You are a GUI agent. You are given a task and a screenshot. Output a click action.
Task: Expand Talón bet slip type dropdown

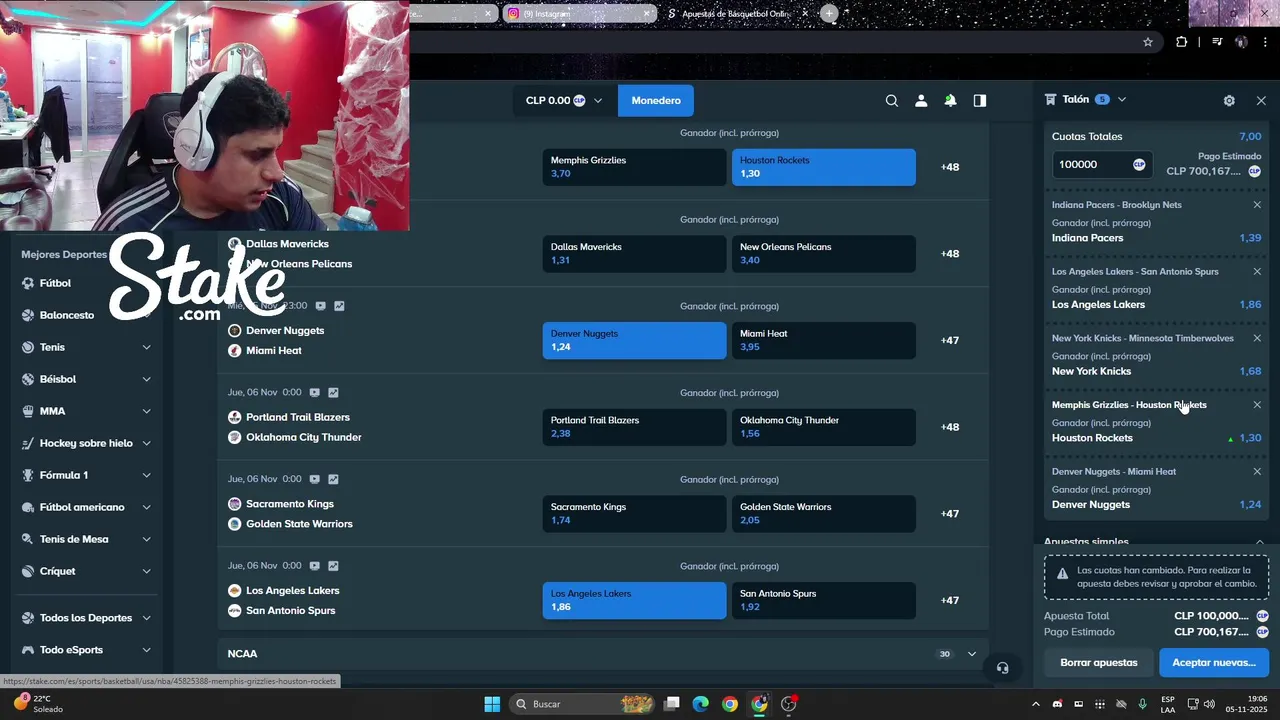click(x=1121, y=100)
